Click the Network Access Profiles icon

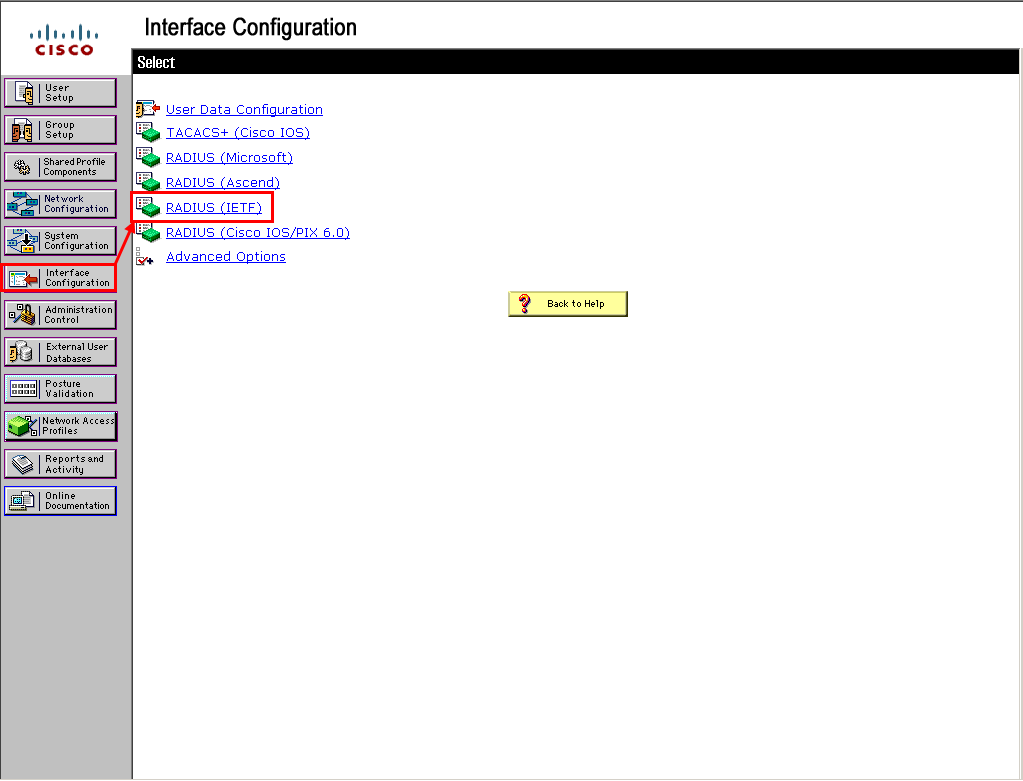pyautogui.click(x=23, y=426)
